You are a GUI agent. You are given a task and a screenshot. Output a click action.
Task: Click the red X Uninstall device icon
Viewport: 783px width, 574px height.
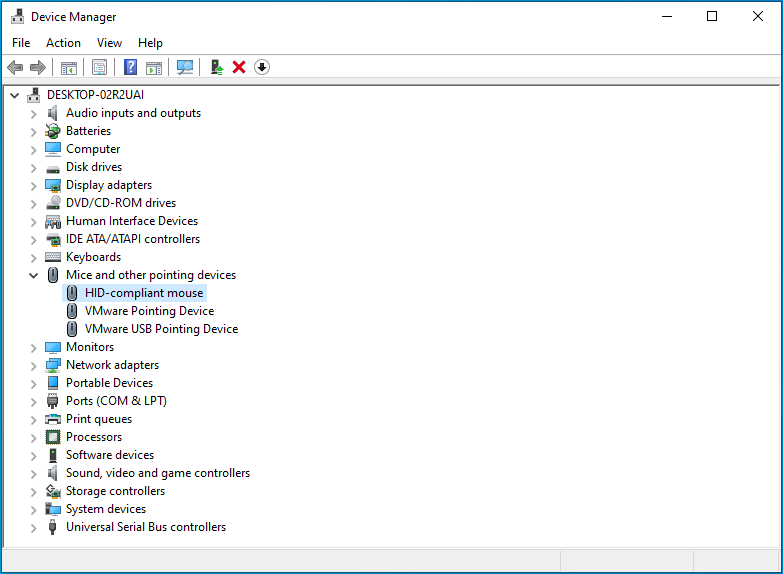click(x=239, y=67)
